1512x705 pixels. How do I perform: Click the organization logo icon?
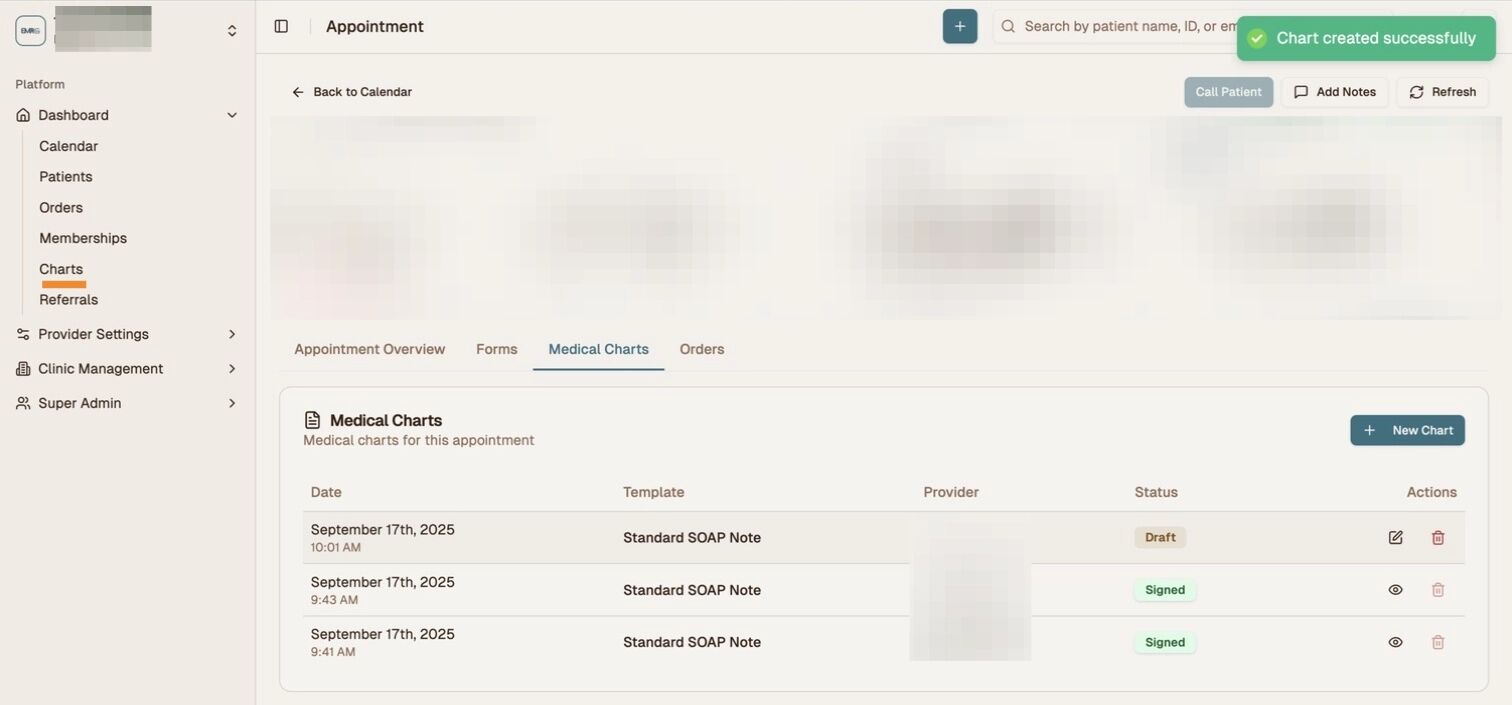[x=30, y=30]
